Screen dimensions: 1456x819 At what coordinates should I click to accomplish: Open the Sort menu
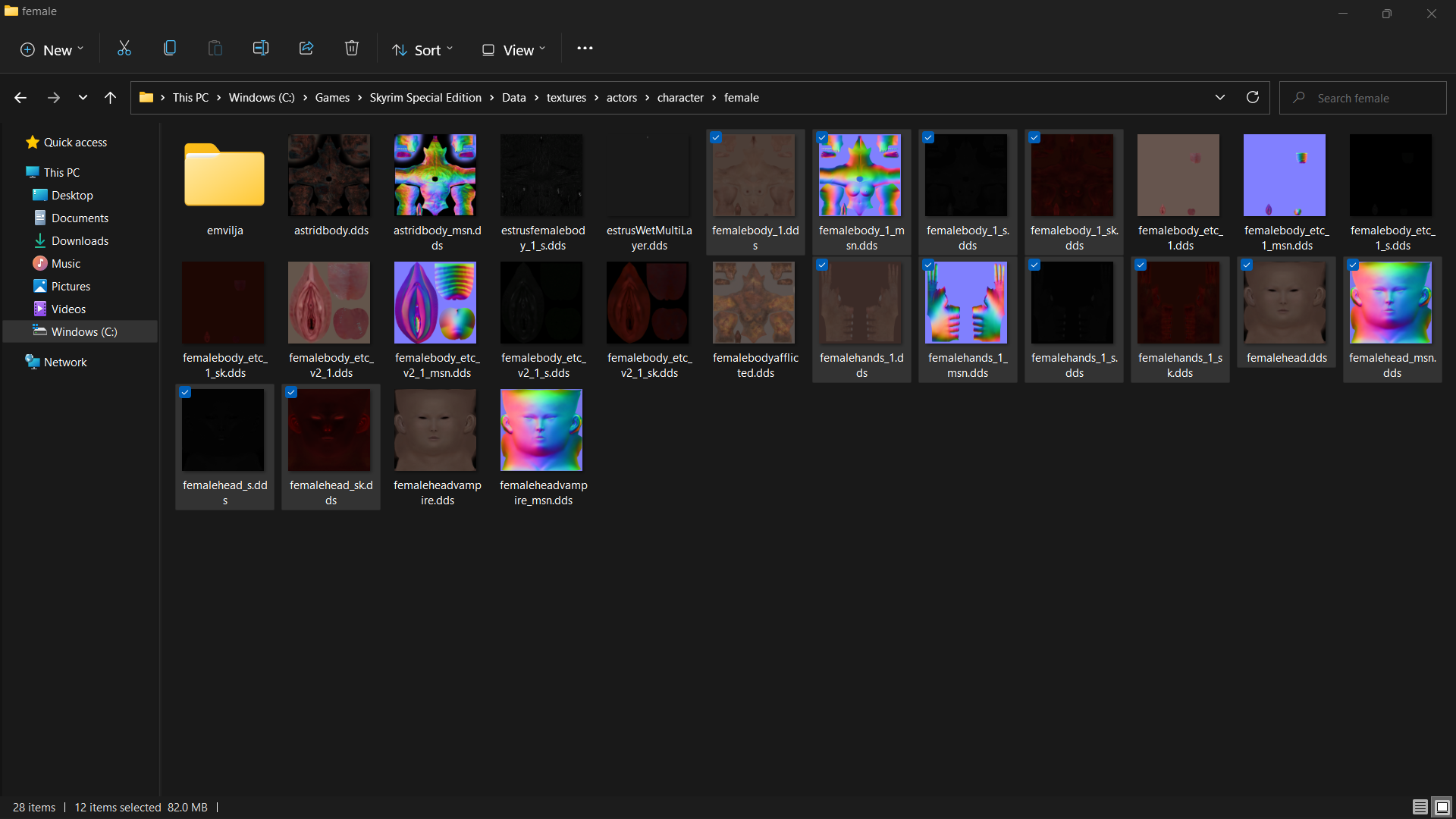tap(422, 50)
